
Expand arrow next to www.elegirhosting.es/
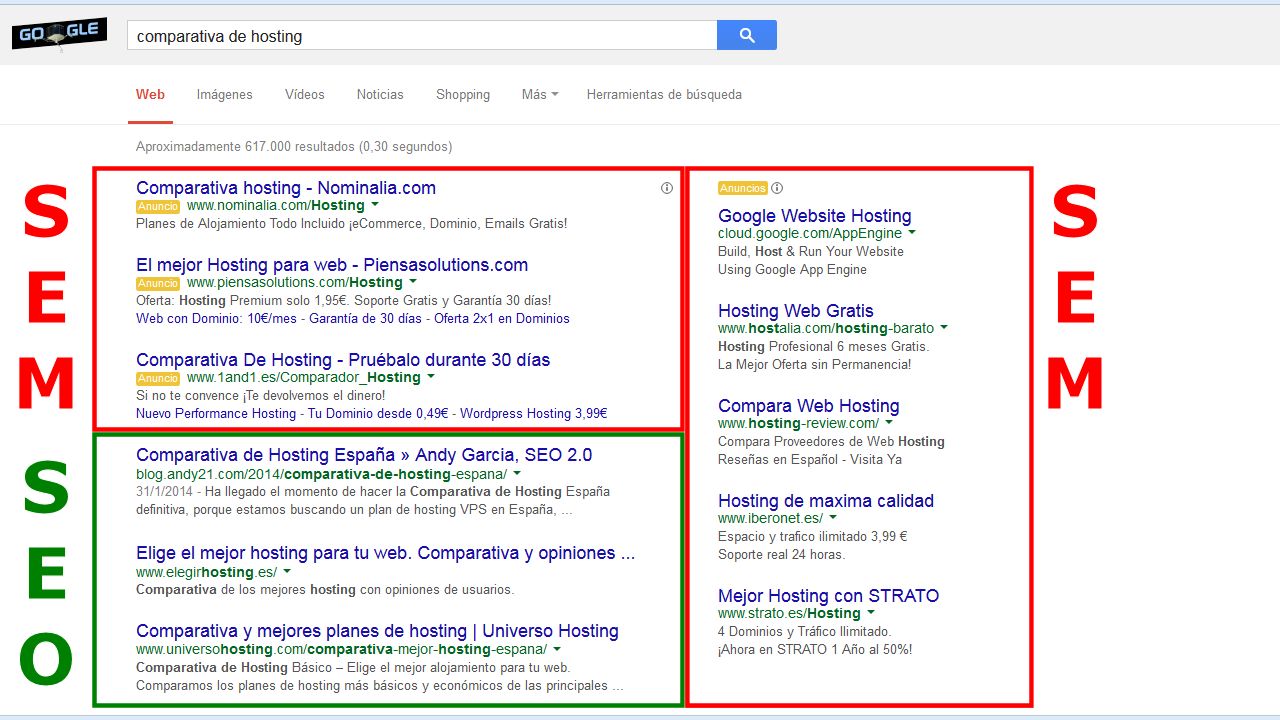(x=287, y=571)
